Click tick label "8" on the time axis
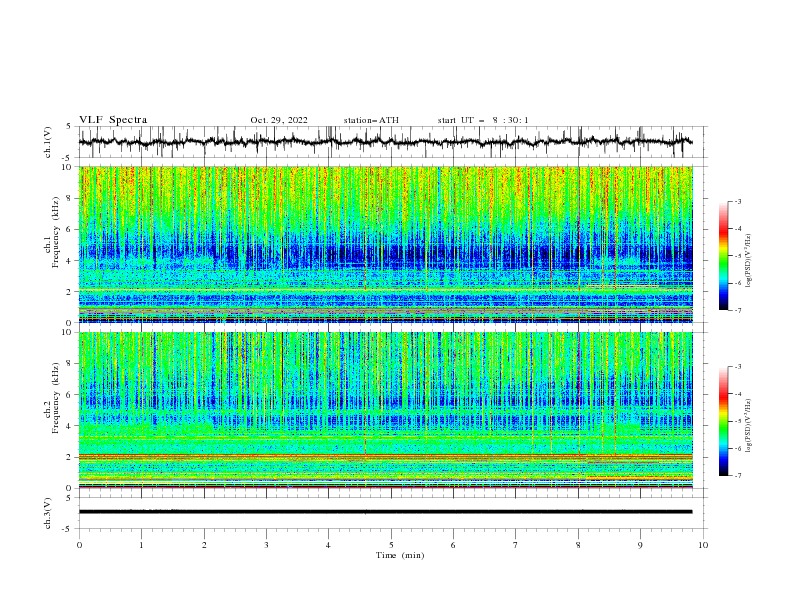 (x=578, y=545)
